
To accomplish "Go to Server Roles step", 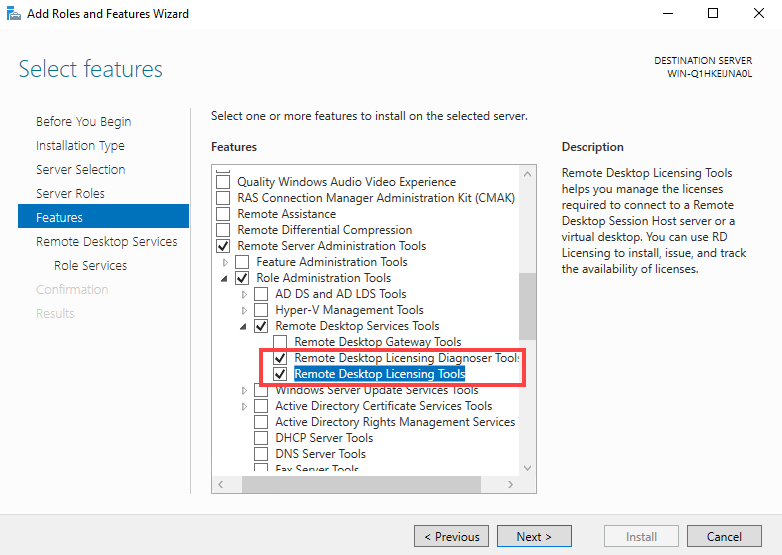I will click(x=70, y=193).
